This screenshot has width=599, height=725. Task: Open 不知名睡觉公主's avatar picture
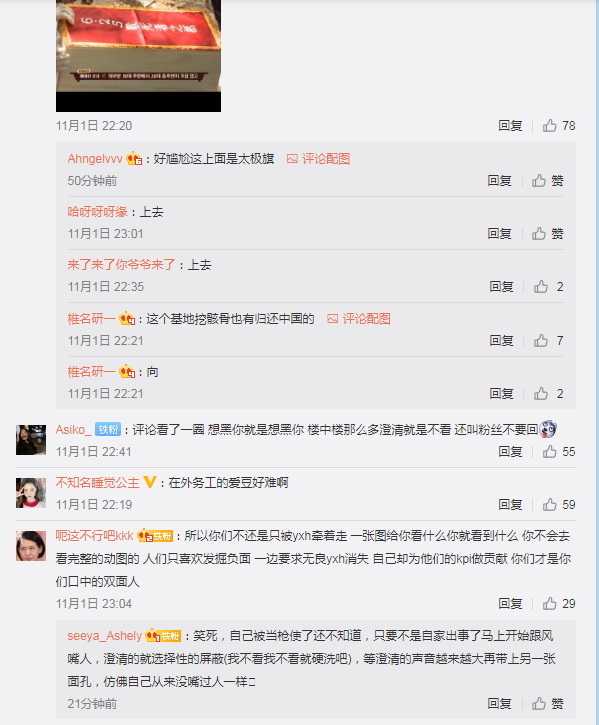(x=31, y=493)
